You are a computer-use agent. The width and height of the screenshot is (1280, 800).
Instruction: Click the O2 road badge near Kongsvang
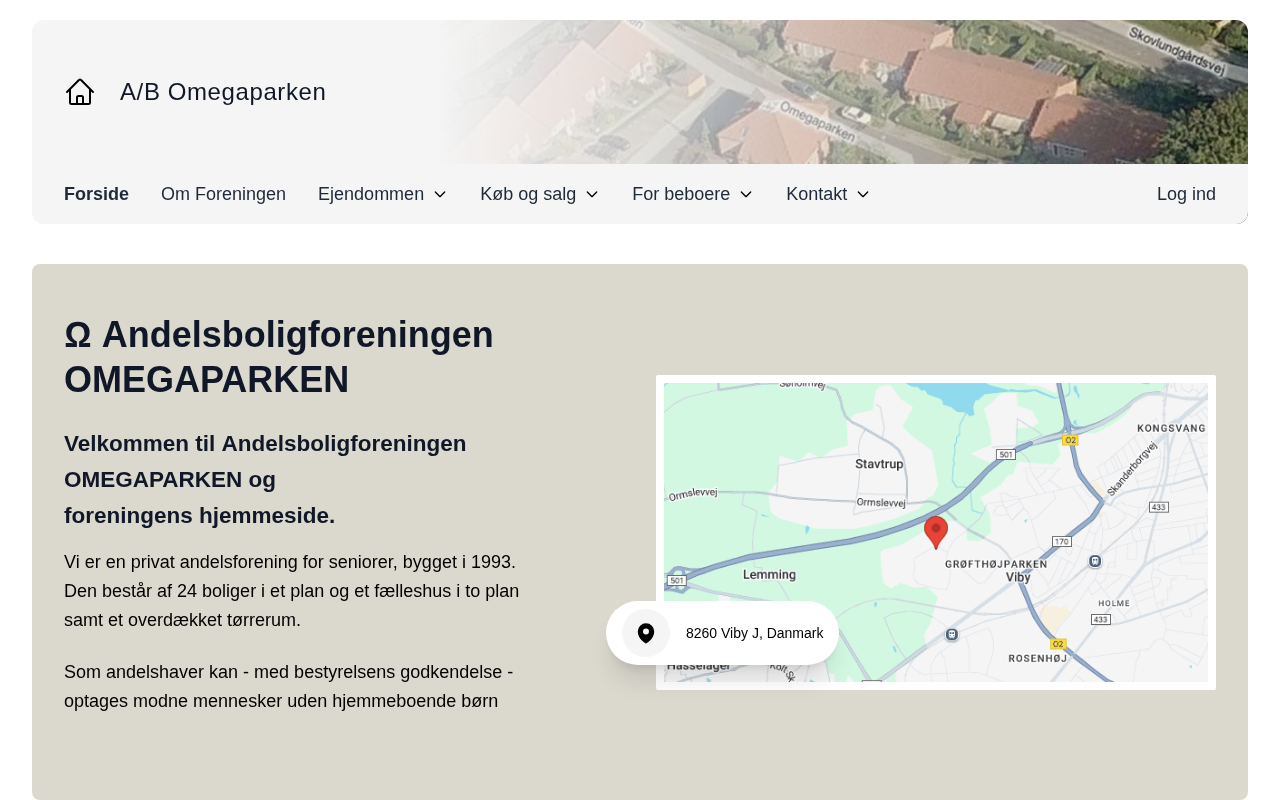(x=1070, y=440)
